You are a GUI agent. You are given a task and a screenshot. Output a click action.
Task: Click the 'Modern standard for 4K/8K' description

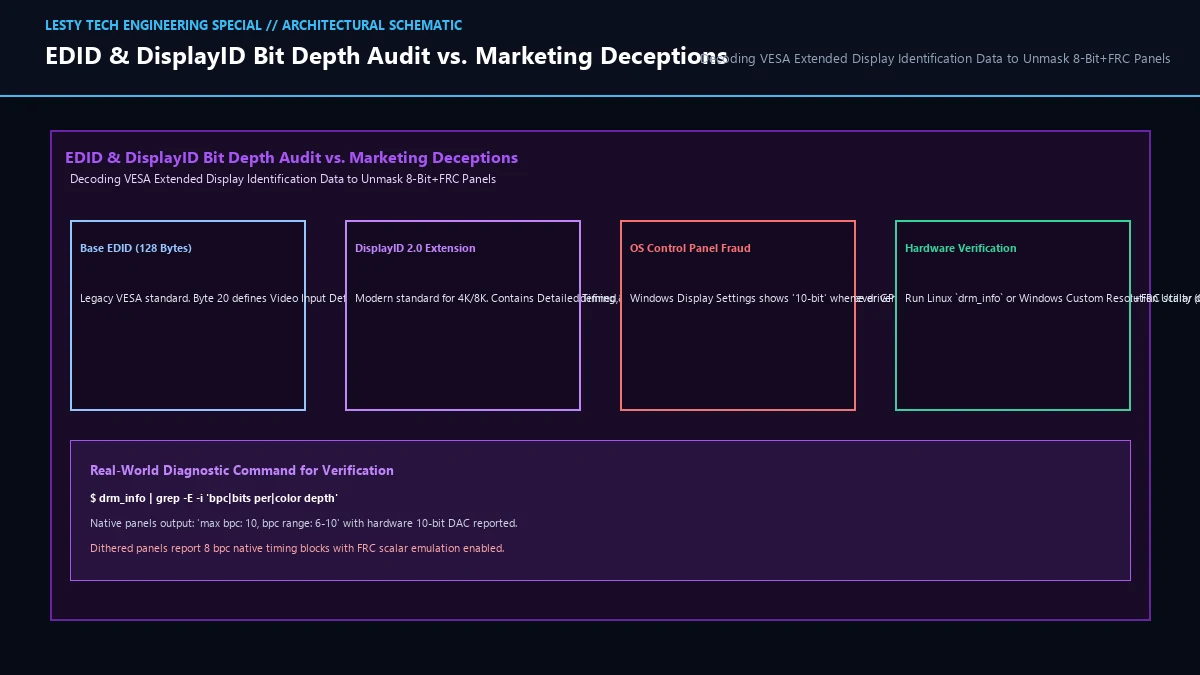click(488, 298)
